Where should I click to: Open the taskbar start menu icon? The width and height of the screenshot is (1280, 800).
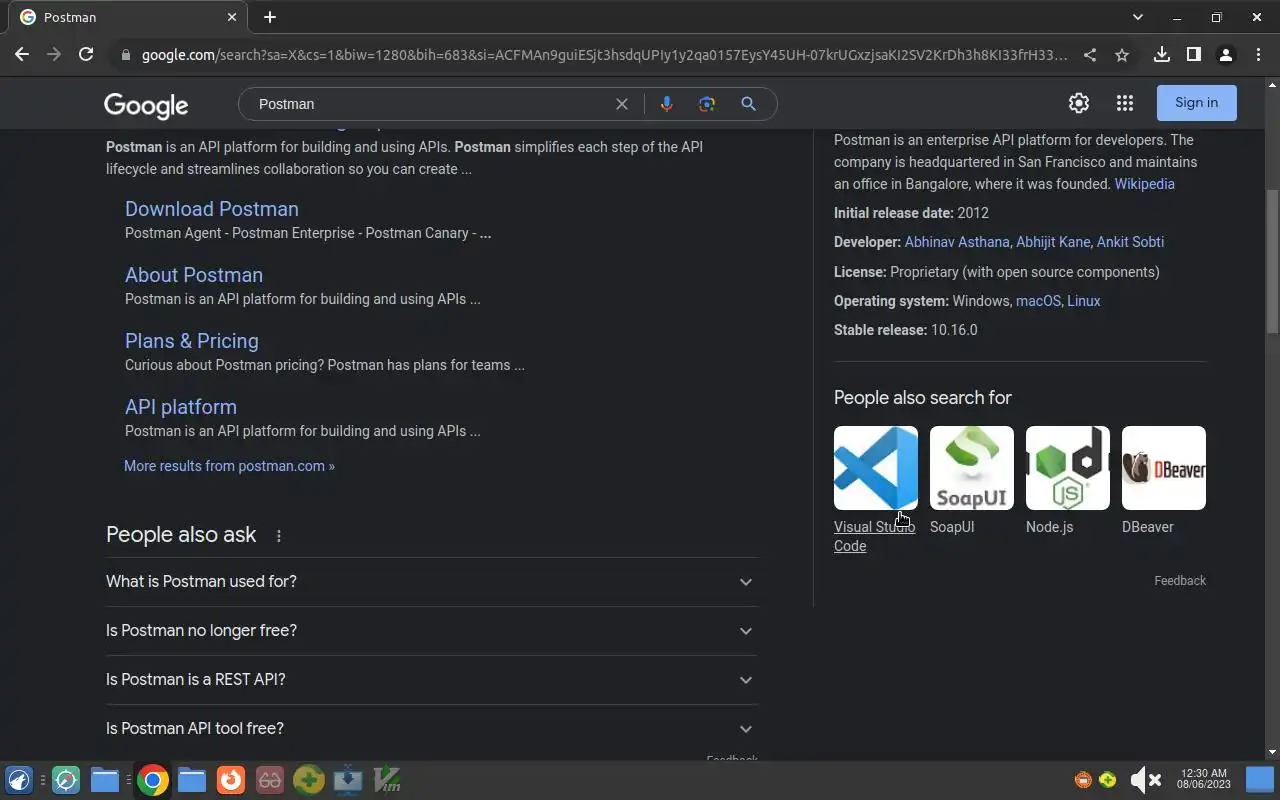click(x=19, y=780)
